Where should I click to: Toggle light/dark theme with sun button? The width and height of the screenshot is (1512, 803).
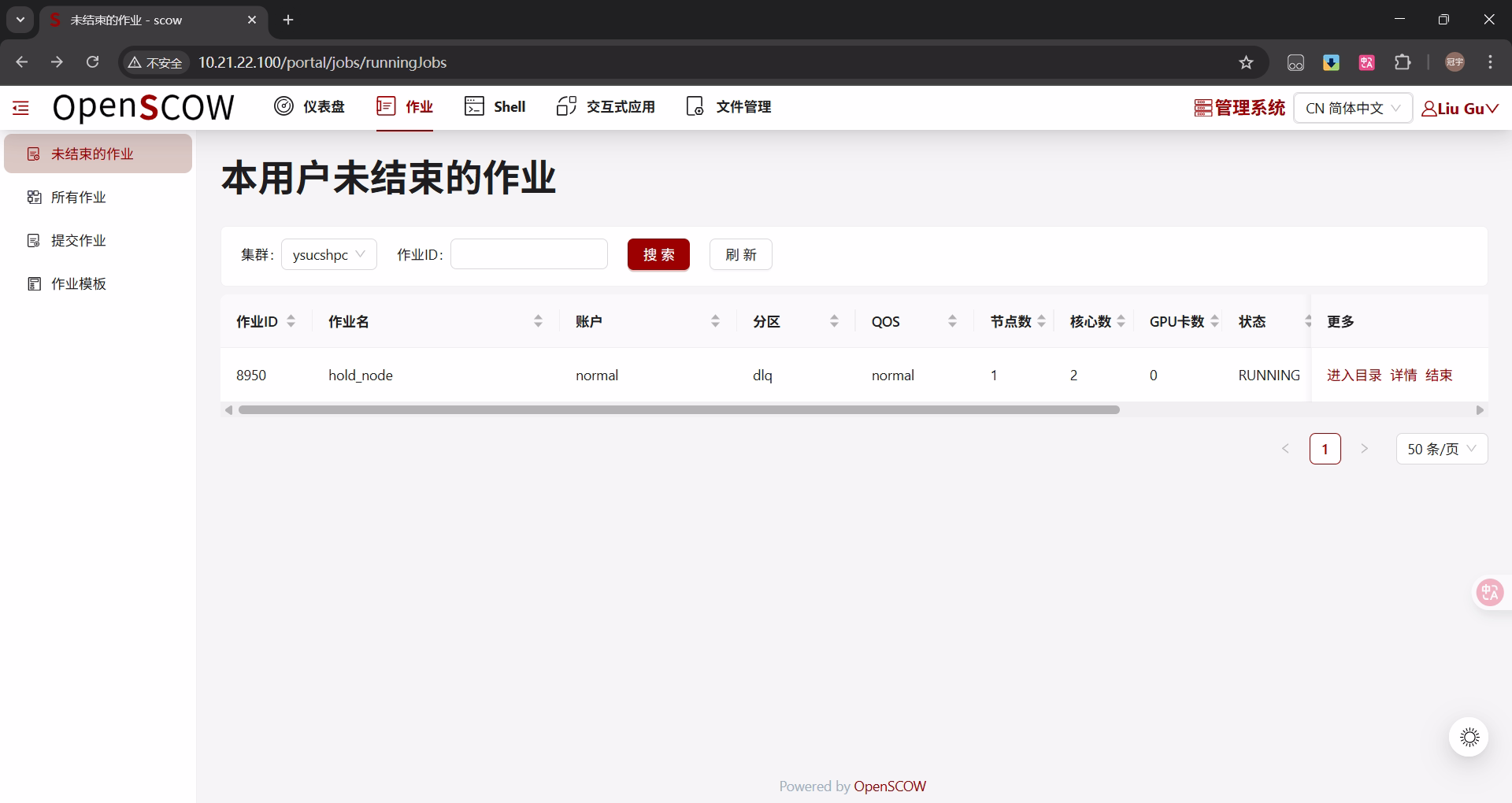click(x=1468, y=737)
